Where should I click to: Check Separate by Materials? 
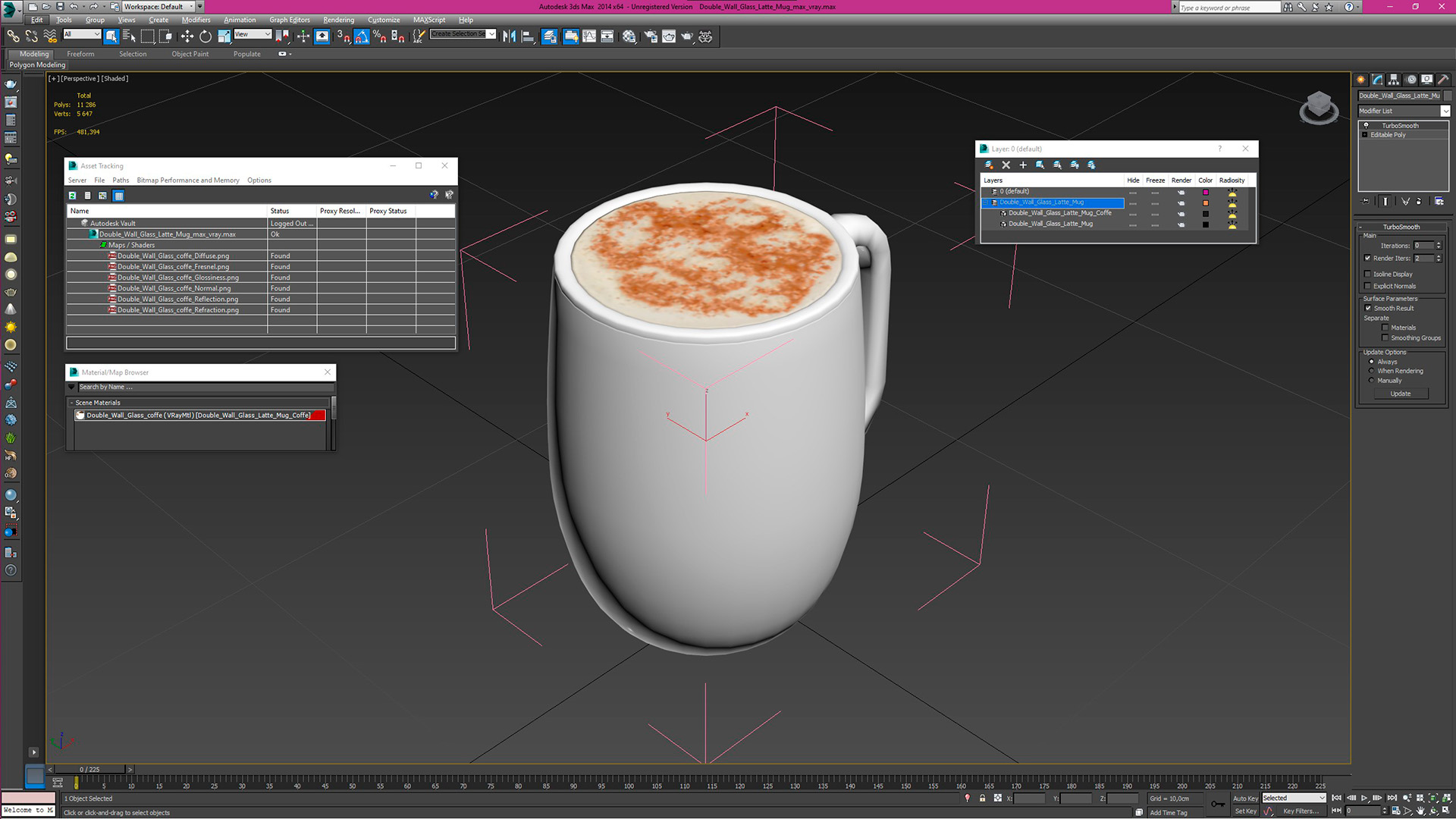1385,328
